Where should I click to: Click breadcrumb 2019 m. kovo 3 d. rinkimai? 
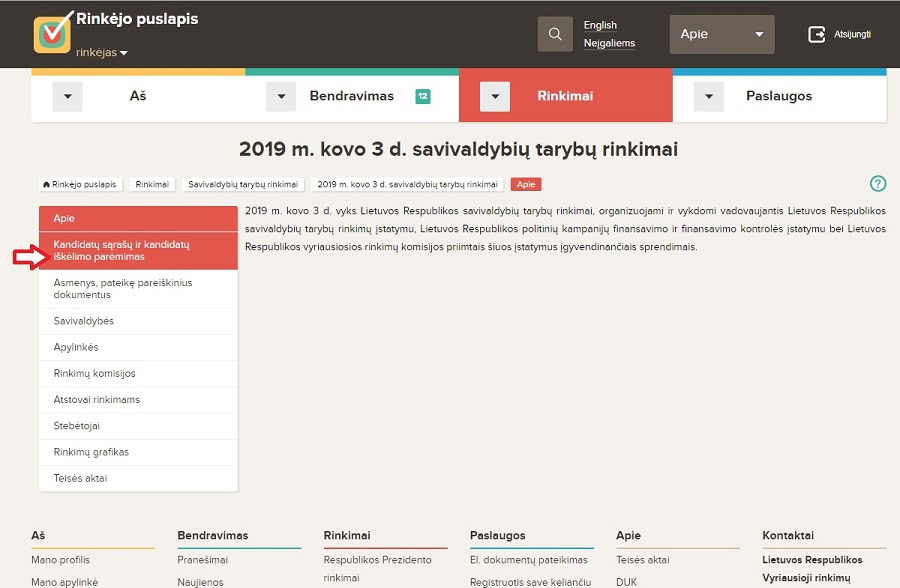tap(407, 184)
